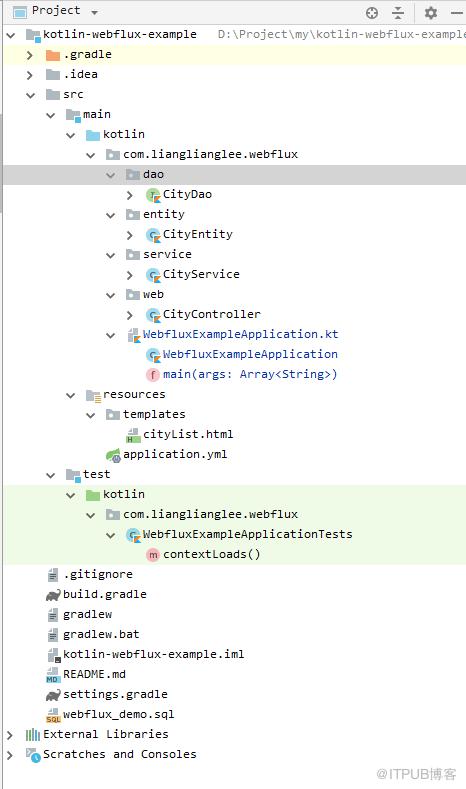Select com.liangliang1ee.webflux package under main
The height and width of the screenshot is (789, 466).
(210, 154)
